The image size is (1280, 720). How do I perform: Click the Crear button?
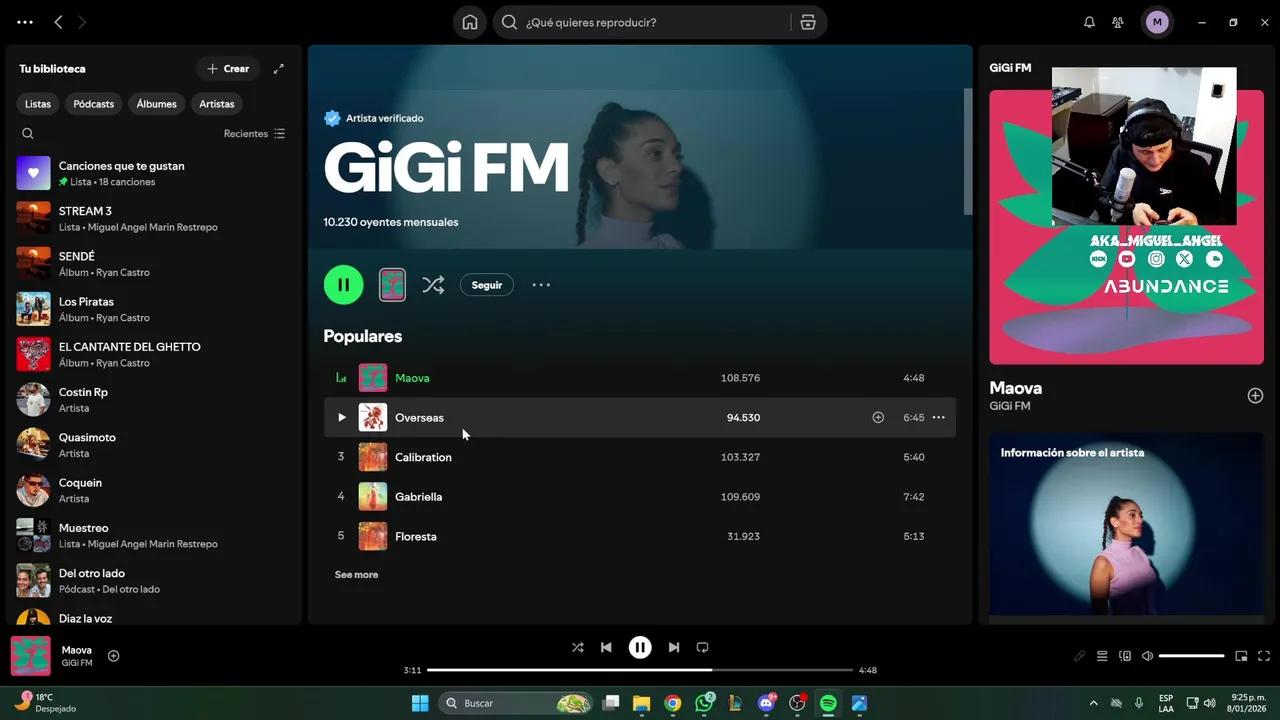coord(228,69)
